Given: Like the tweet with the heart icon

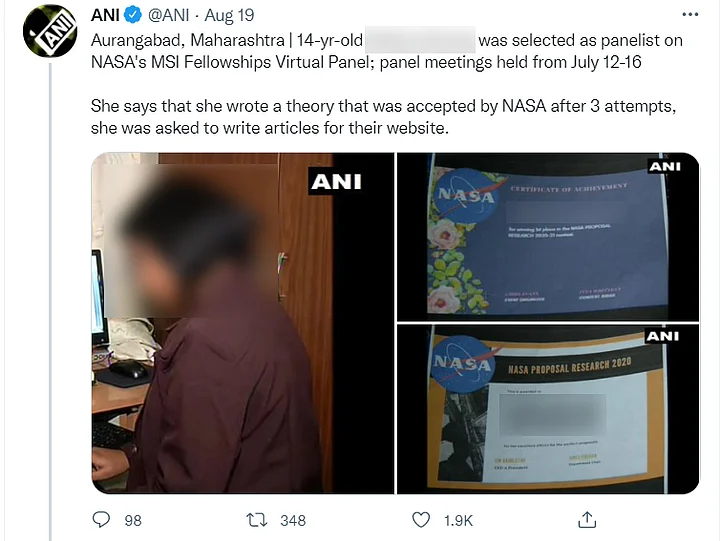Looking at the screenshot, I should point(421,520).
